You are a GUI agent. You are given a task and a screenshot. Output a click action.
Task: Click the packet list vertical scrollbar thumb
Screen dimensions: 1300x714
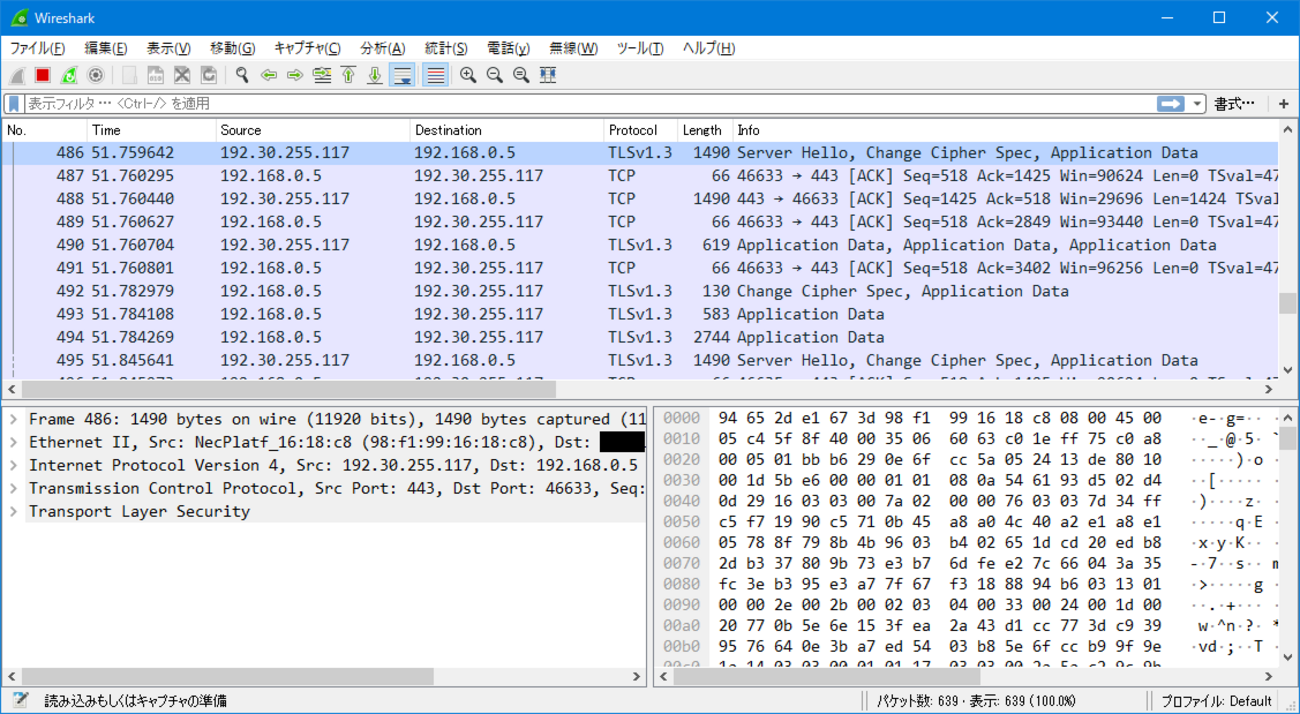(1287, 304)
